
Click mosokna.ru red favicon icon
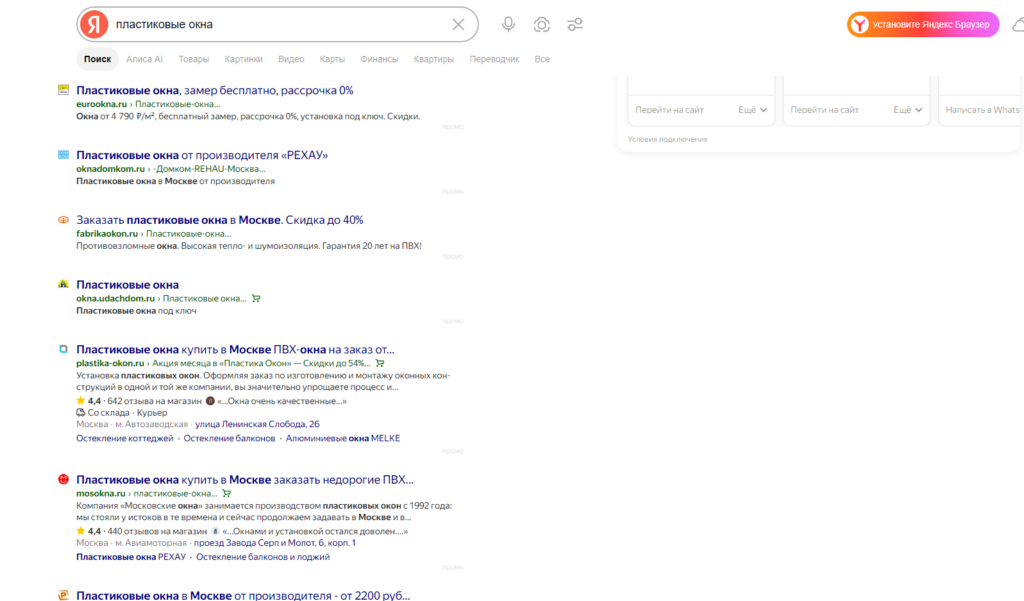pyautogui.click(x=63, y=479)
